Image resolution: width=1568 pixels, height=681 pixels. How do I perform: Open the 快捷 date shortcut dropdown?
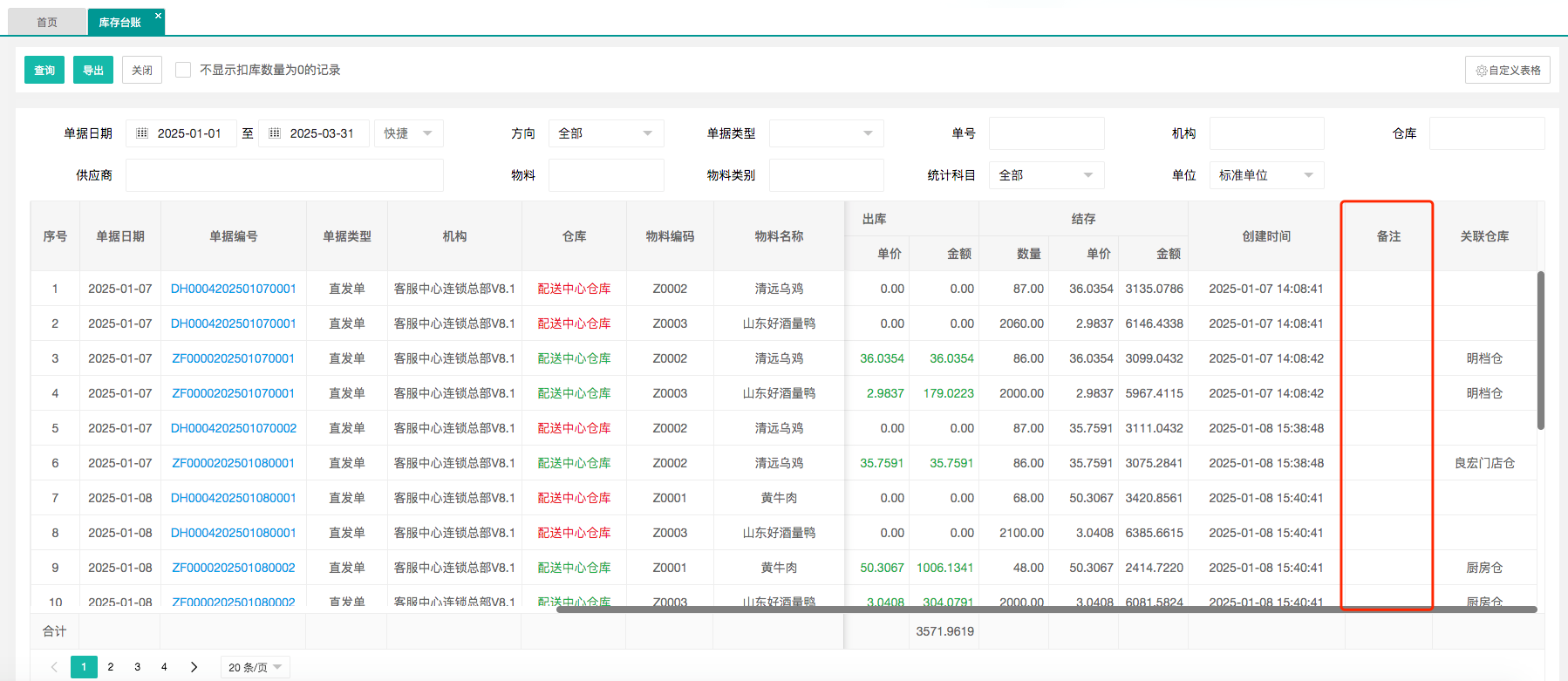(x=408, y=133)
